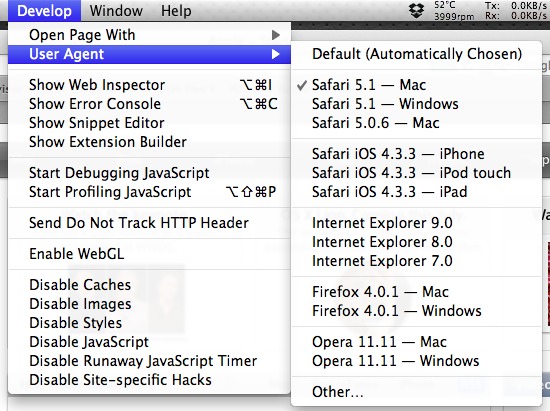Select Show Error Console

click(149, 104)
